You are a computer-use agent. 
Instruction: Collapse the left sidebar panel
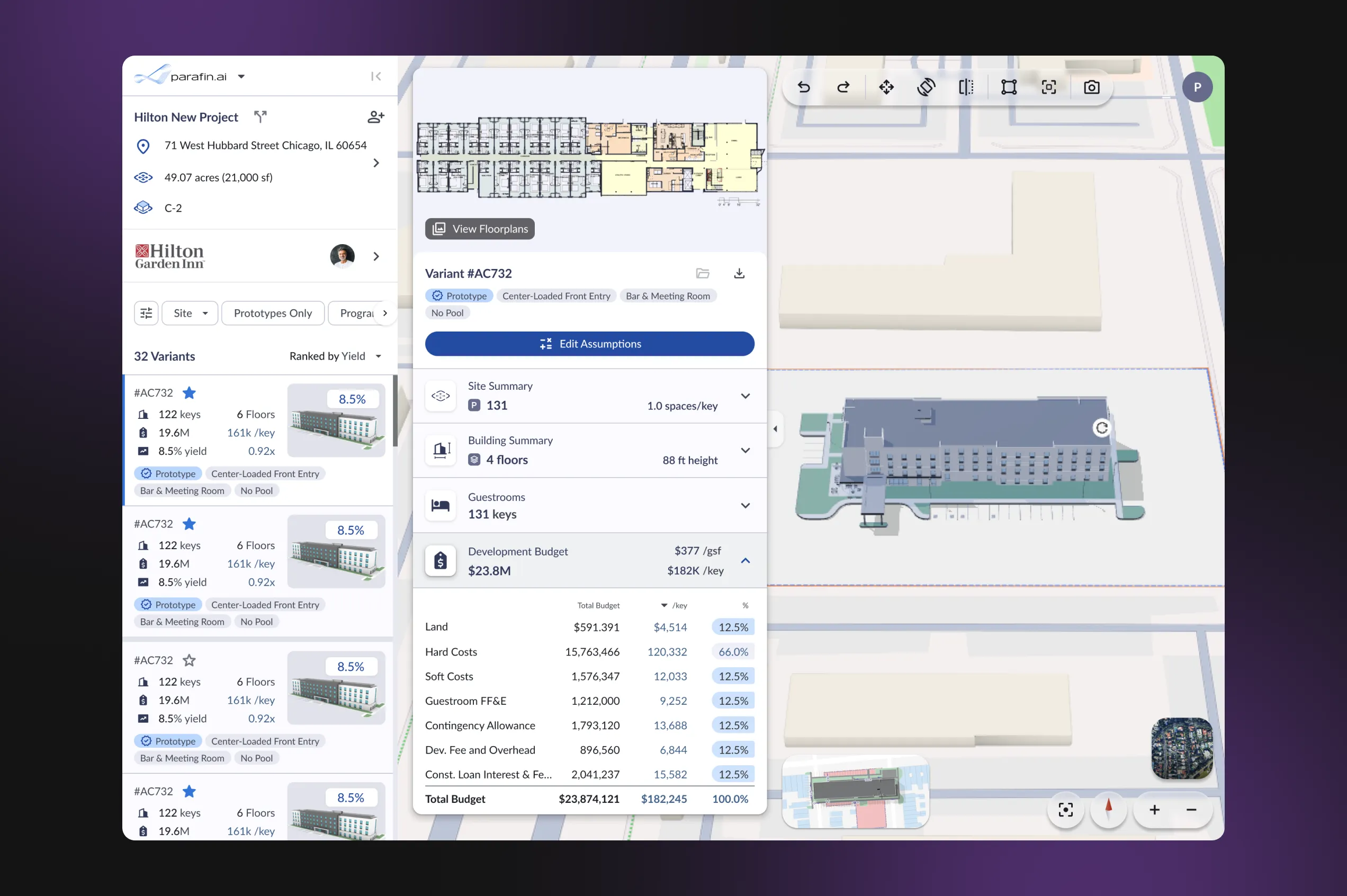[375, 77]
